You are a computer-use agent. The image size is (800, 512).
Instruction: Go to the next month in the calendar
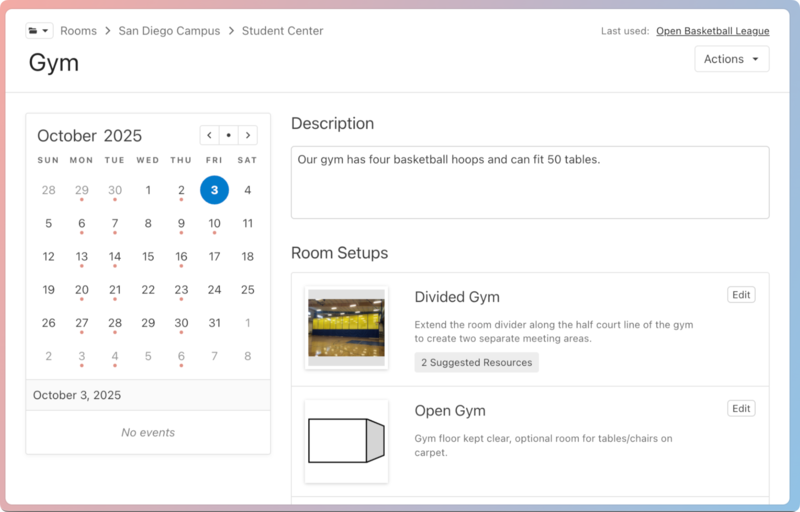coord(248,135)
